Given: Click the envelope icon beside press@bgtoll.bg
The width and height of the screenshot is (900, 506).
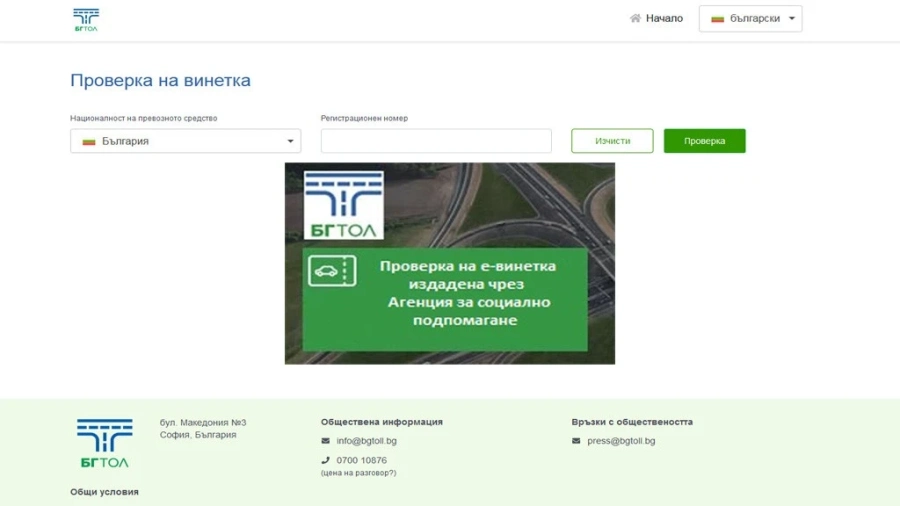Looking at the screenshot, I should 576,441.
